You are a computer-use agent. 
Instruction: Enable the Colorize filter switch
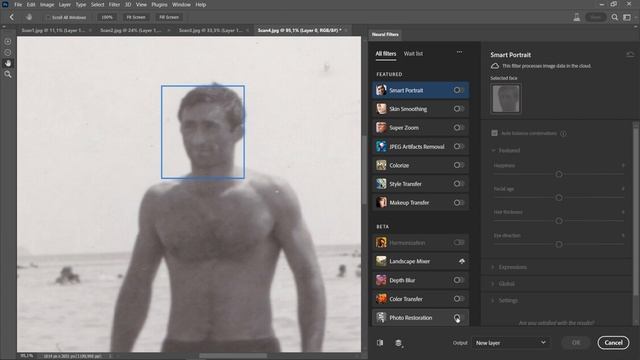tap(459, 165)
